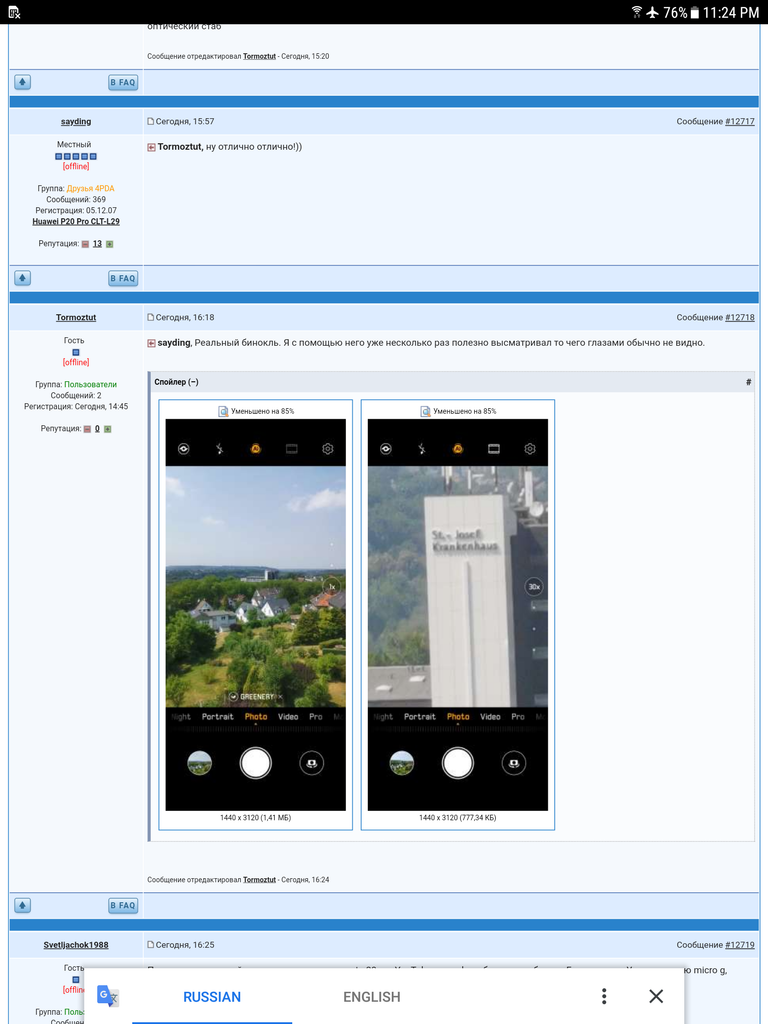Tap the AI icon in second camera screenshot
768x1024 pixels.
point(458,449)
